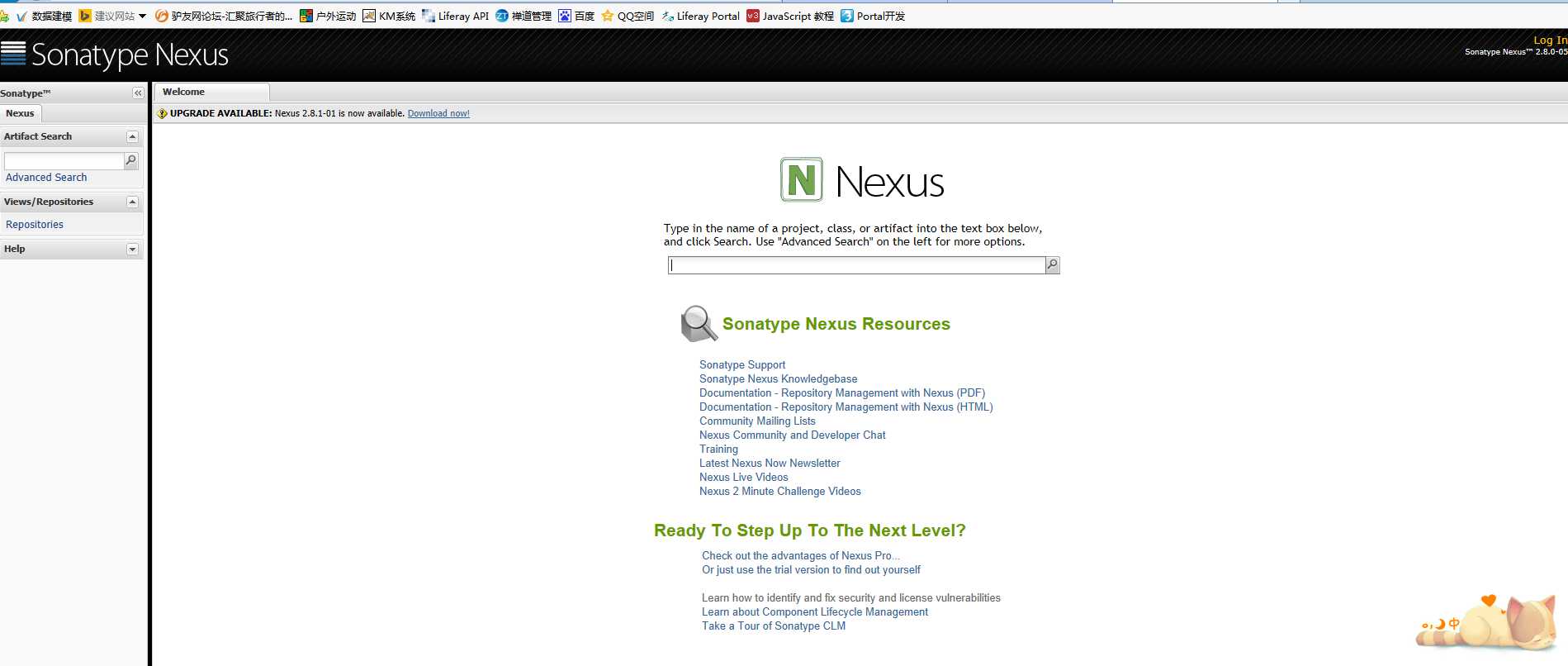Open the Sonatype Support link
The width and height of the screenshot is (1568, 666).
742,364
